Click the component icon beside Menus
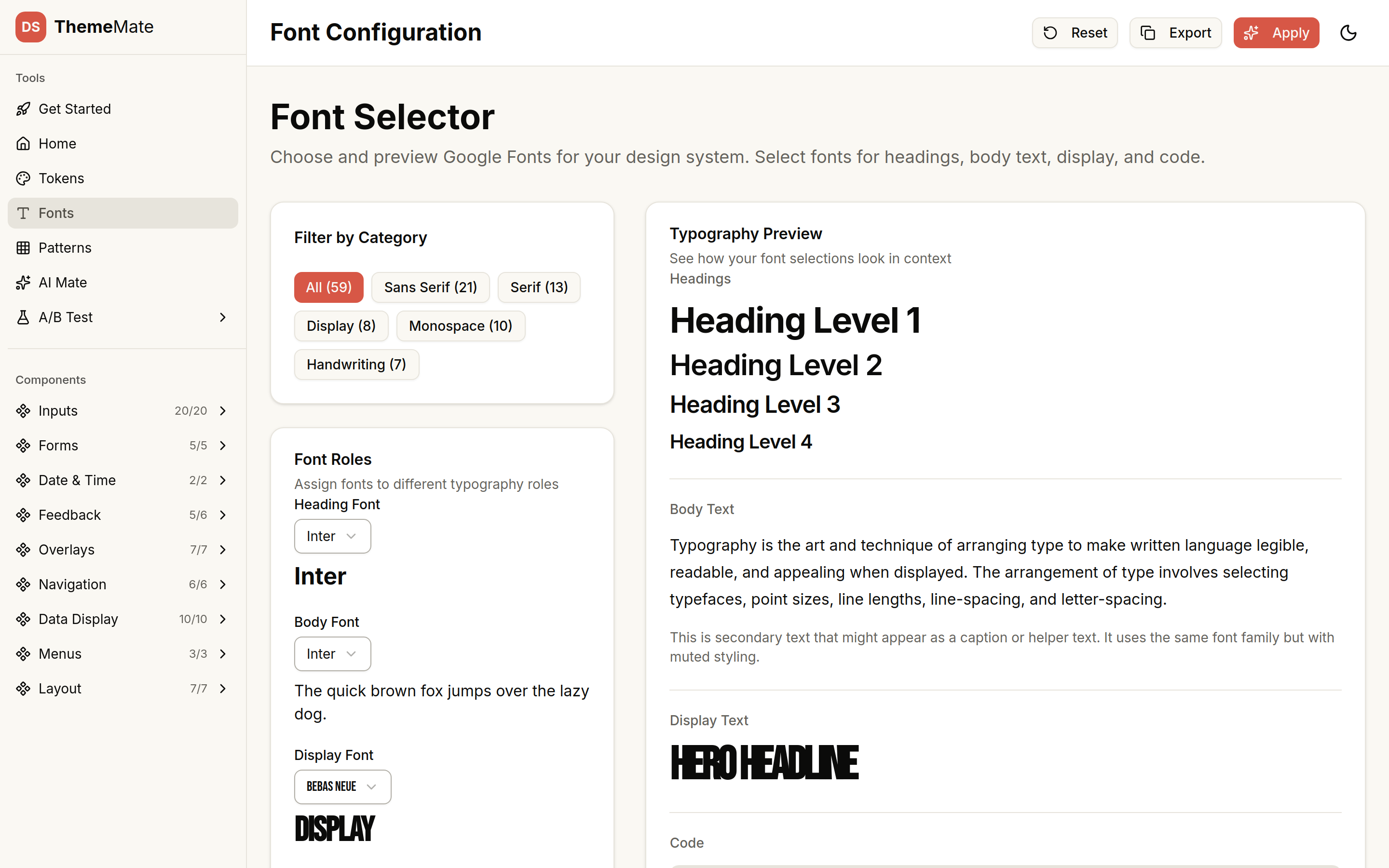 [23, 654]
